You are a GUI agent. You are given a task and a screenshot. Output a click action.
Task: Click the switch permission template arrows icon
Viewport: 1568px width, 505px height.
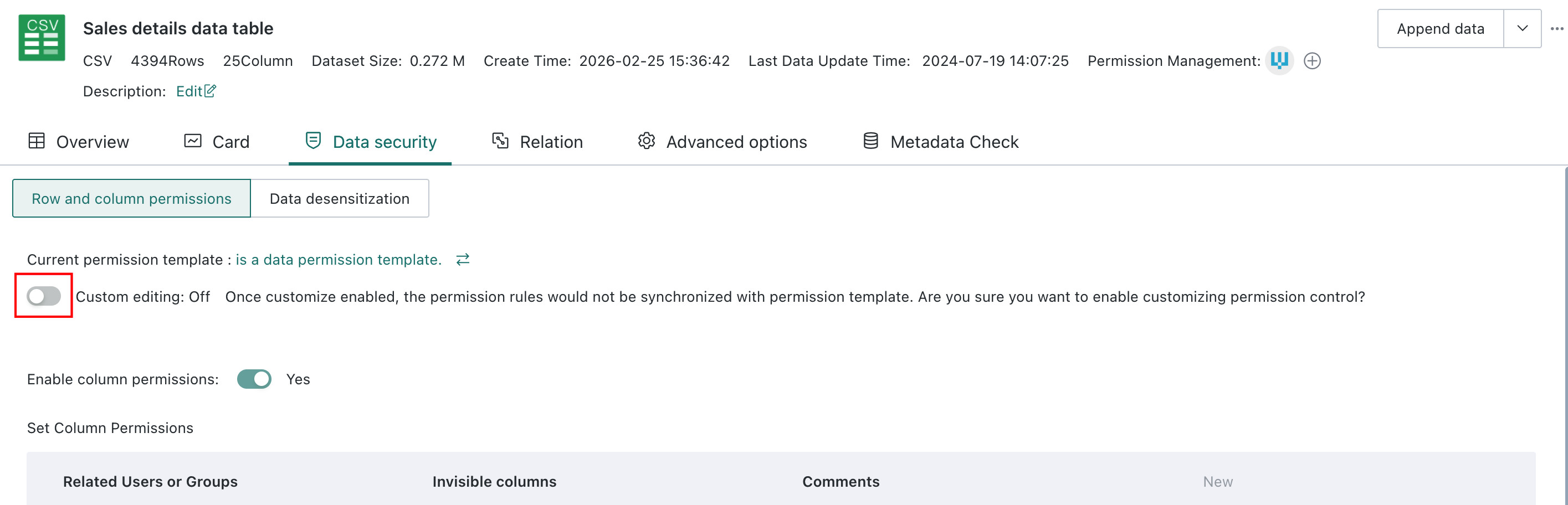pyautogui.click(x=463, y=260)
